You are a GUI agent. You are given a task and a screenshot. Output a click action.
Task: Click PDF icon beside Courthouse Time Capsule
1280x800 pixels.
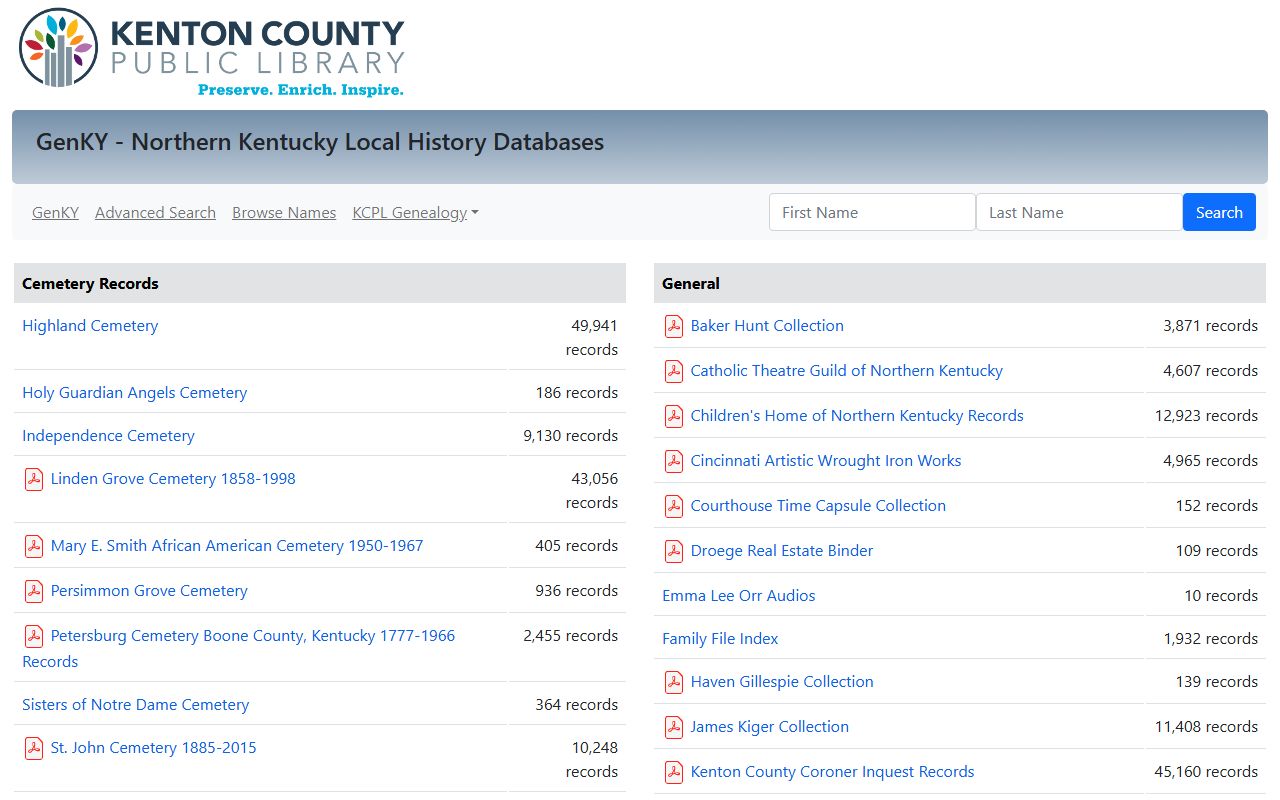pos(674,506)
